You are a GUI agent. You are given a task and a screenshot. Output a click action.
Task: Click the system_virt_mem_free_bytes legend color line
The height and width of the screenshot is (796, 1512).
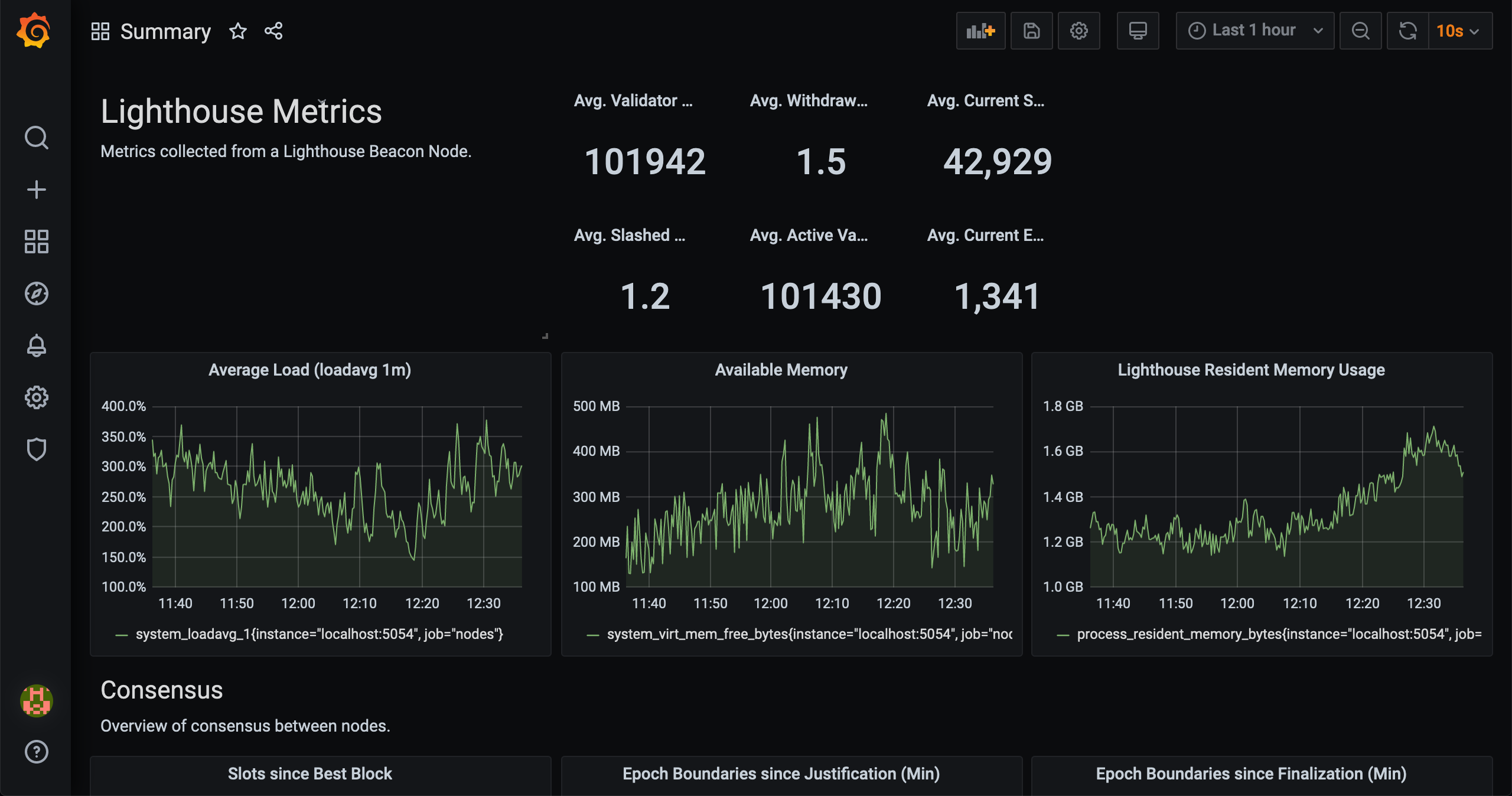[x=593, y=635]
